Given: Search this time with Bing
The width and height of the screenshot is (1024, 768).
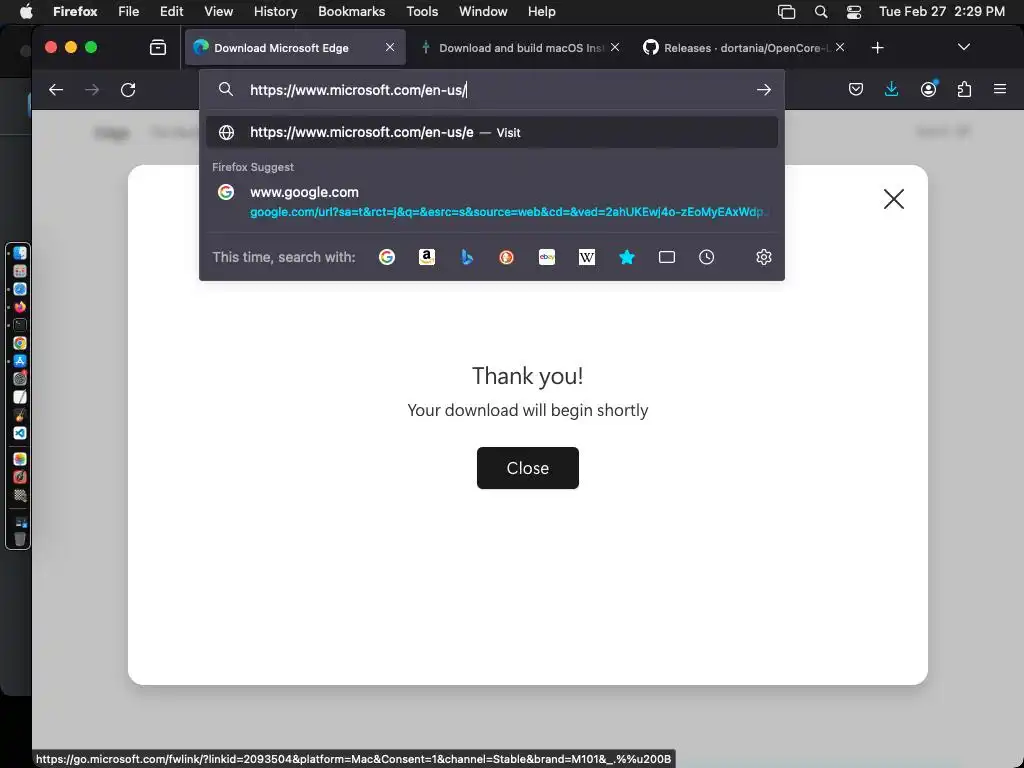Looking at the screenshot, I should [466, 257].
